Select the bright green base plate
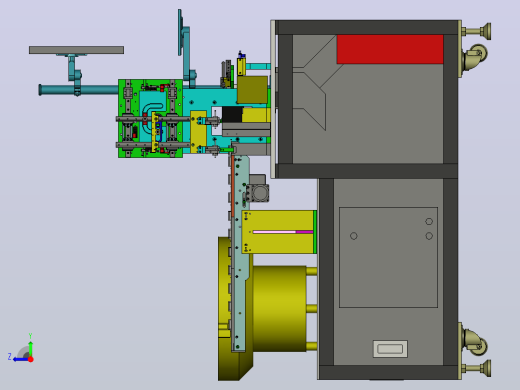The image size is (520, 390). pos(150,118)
